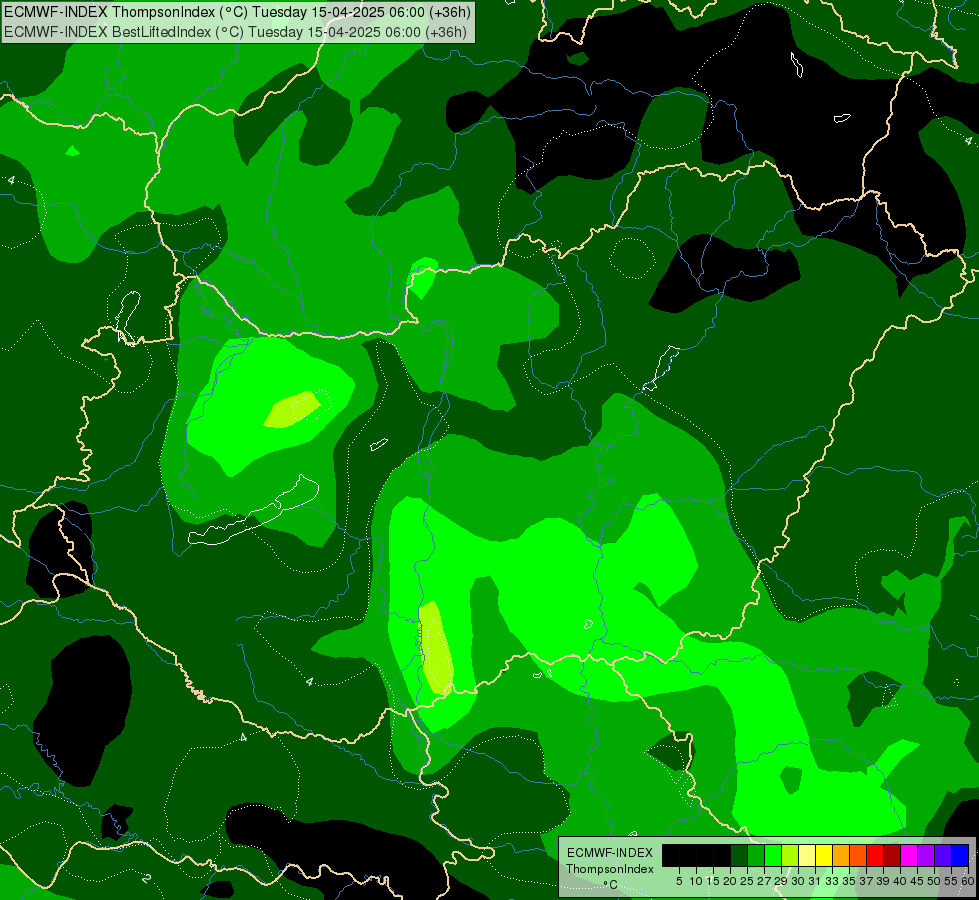Click the legend value label 39
Viewport: 979px width, 900px height.
[883, 881]
